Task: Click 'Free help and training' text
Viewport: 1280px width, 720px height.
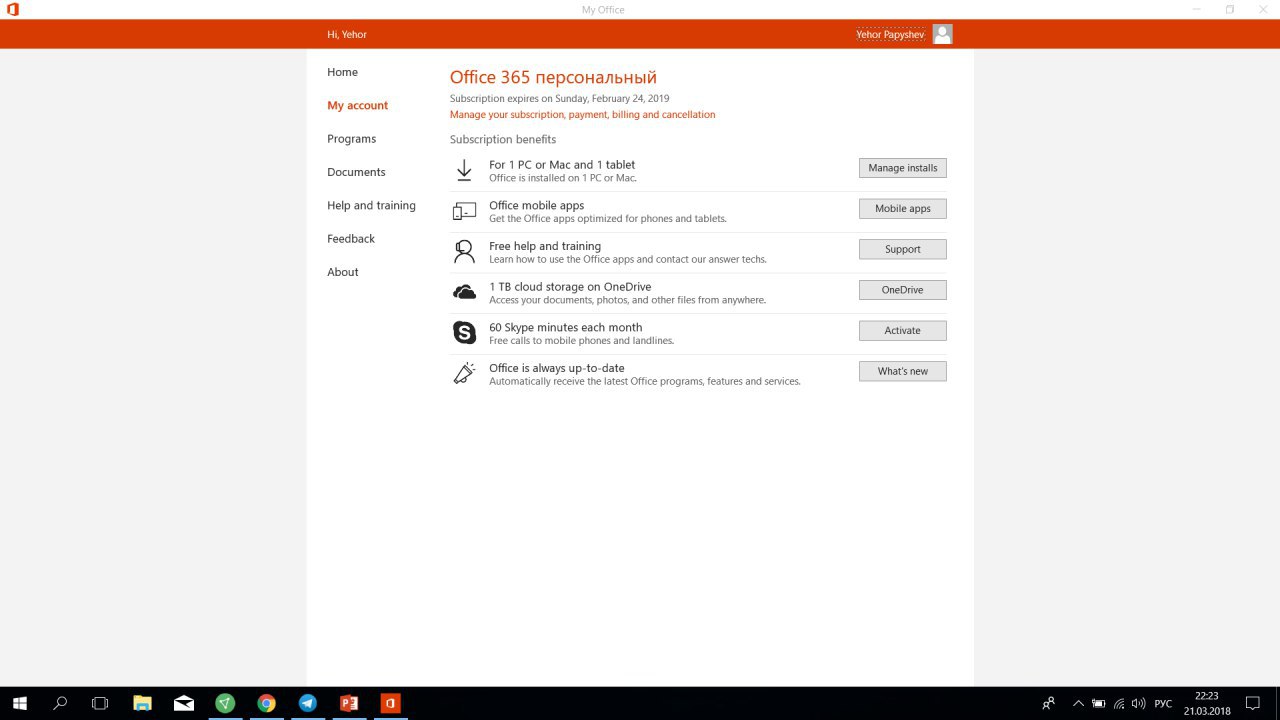Action: (545, 246)
